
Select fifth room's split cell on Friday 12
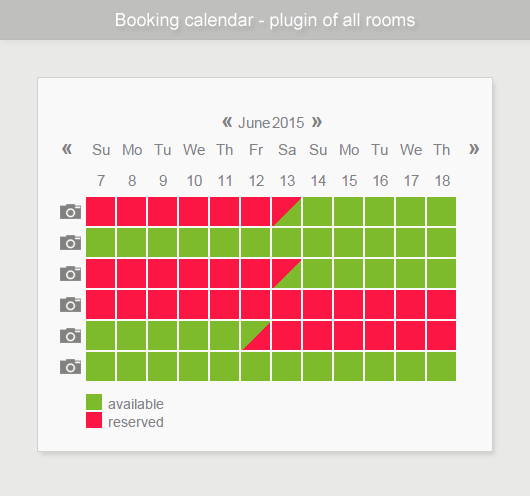[256, 335]
